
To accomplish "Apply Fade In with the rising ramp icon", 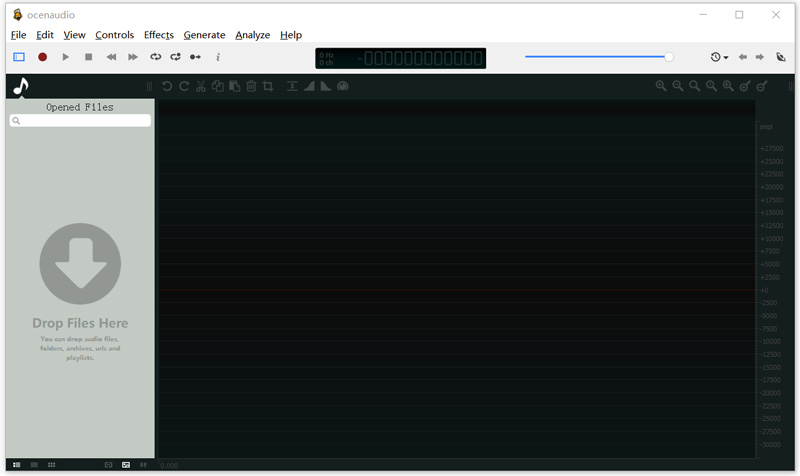I will click(x=309, y=86).
